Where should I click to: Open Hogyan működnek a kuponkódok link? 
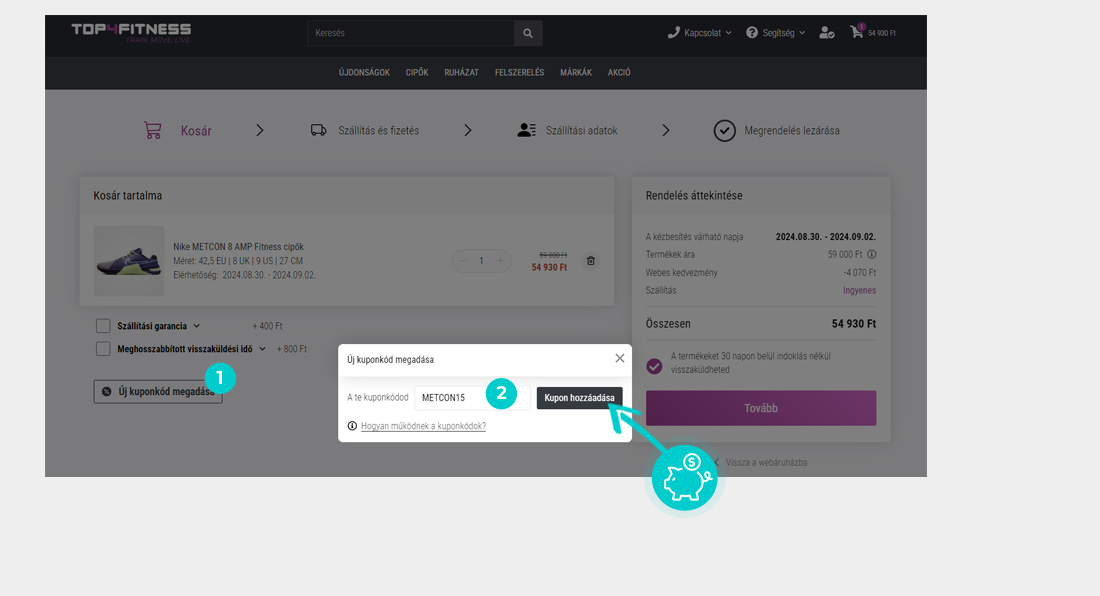point(423,426)
